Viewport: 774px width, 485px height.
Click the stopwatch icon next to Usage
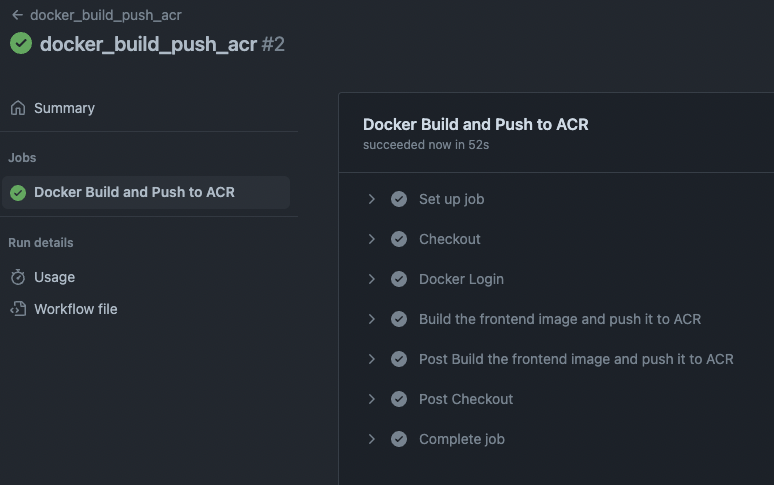[x=17, y=277]
